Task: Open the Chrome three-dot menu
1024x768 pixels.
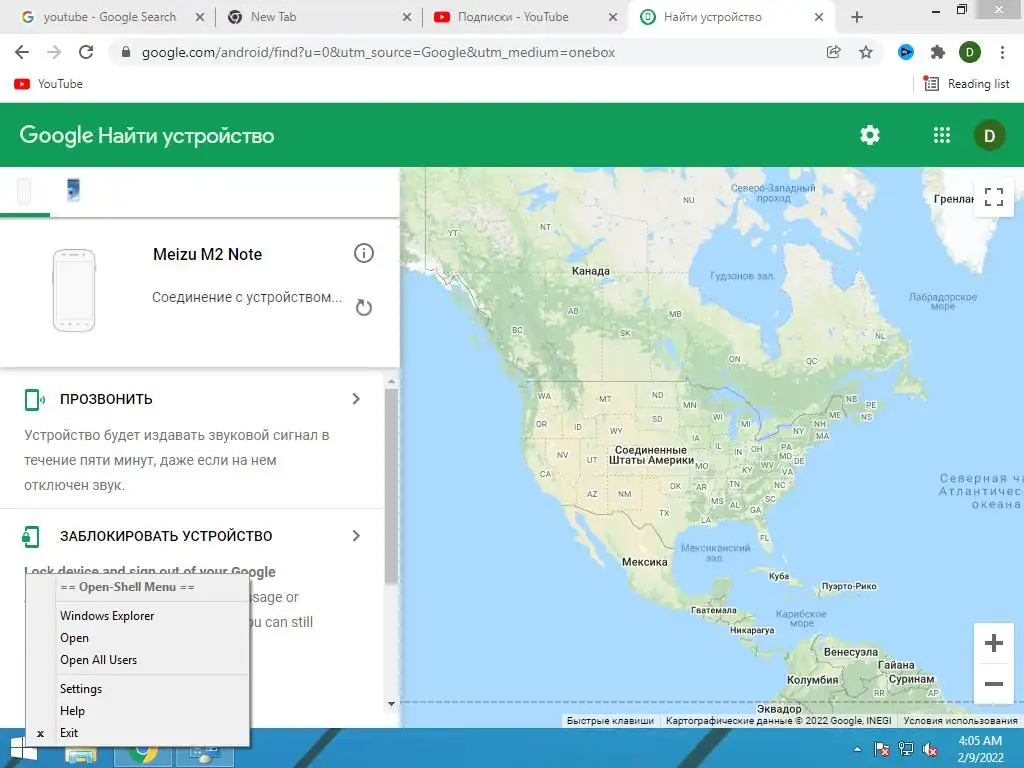Action: (x=1002, y=52)
